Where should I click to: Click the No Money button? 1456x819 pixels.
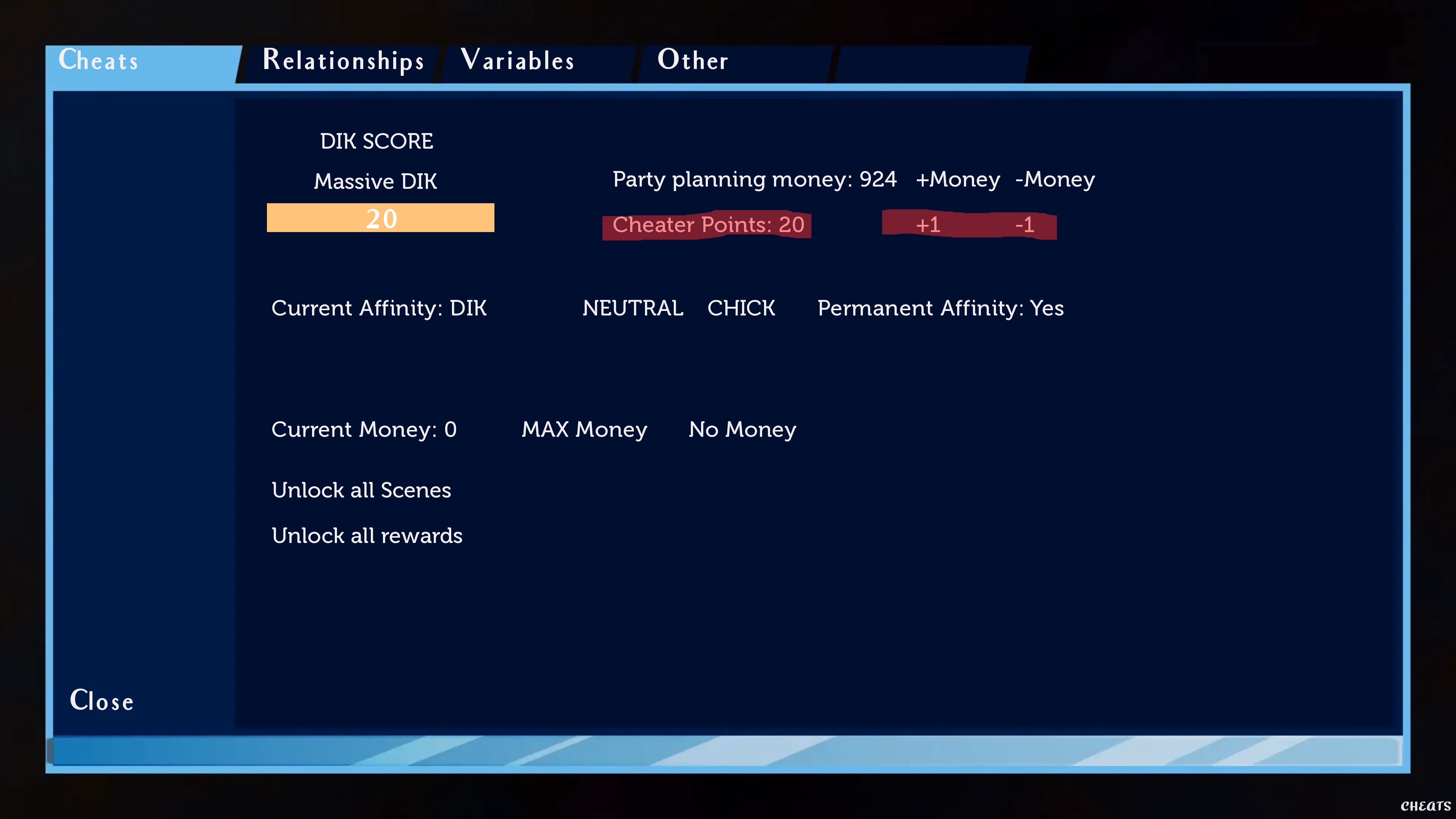(742, 430)
